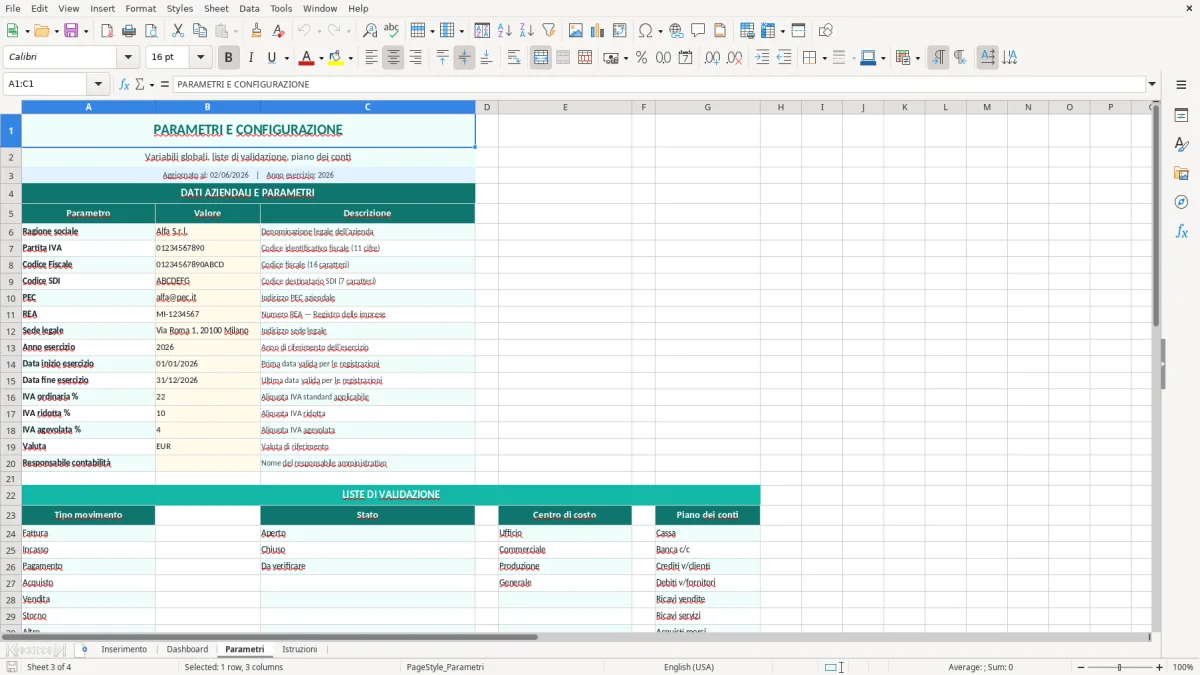Viewport: 1200px width, 675px height.
Task: Open the sidebar Properties panel
Action: 1181,116
